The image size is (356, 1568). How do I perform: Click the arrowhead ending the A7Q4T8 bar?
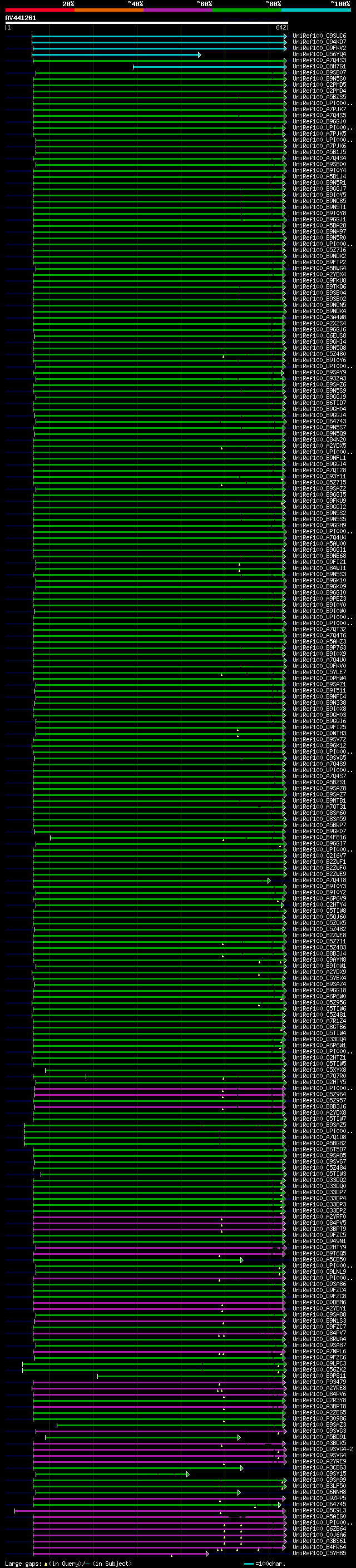269,881
